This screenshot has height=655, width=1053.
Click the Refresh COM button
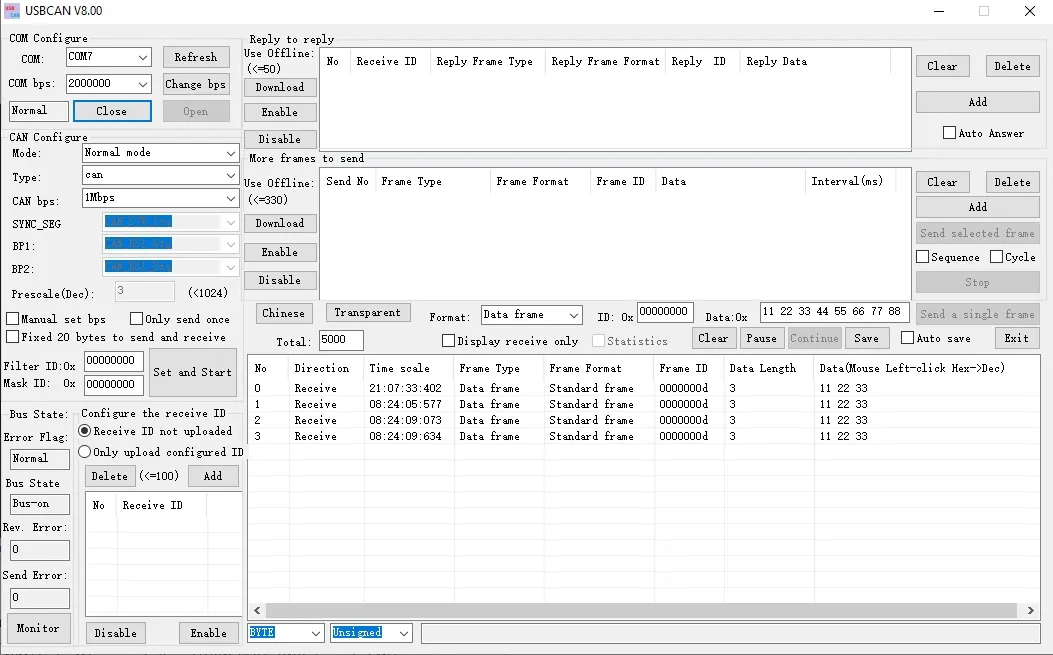click(x=195, y=57)
